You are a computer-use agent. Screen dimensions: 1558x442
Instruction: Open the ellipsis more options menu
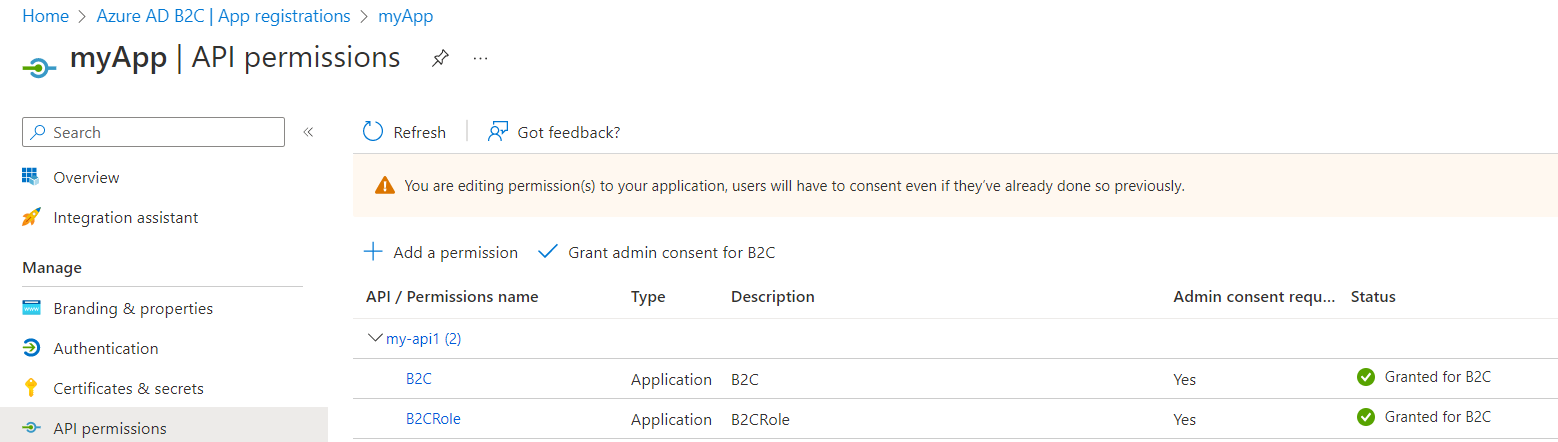click(481, 58)
